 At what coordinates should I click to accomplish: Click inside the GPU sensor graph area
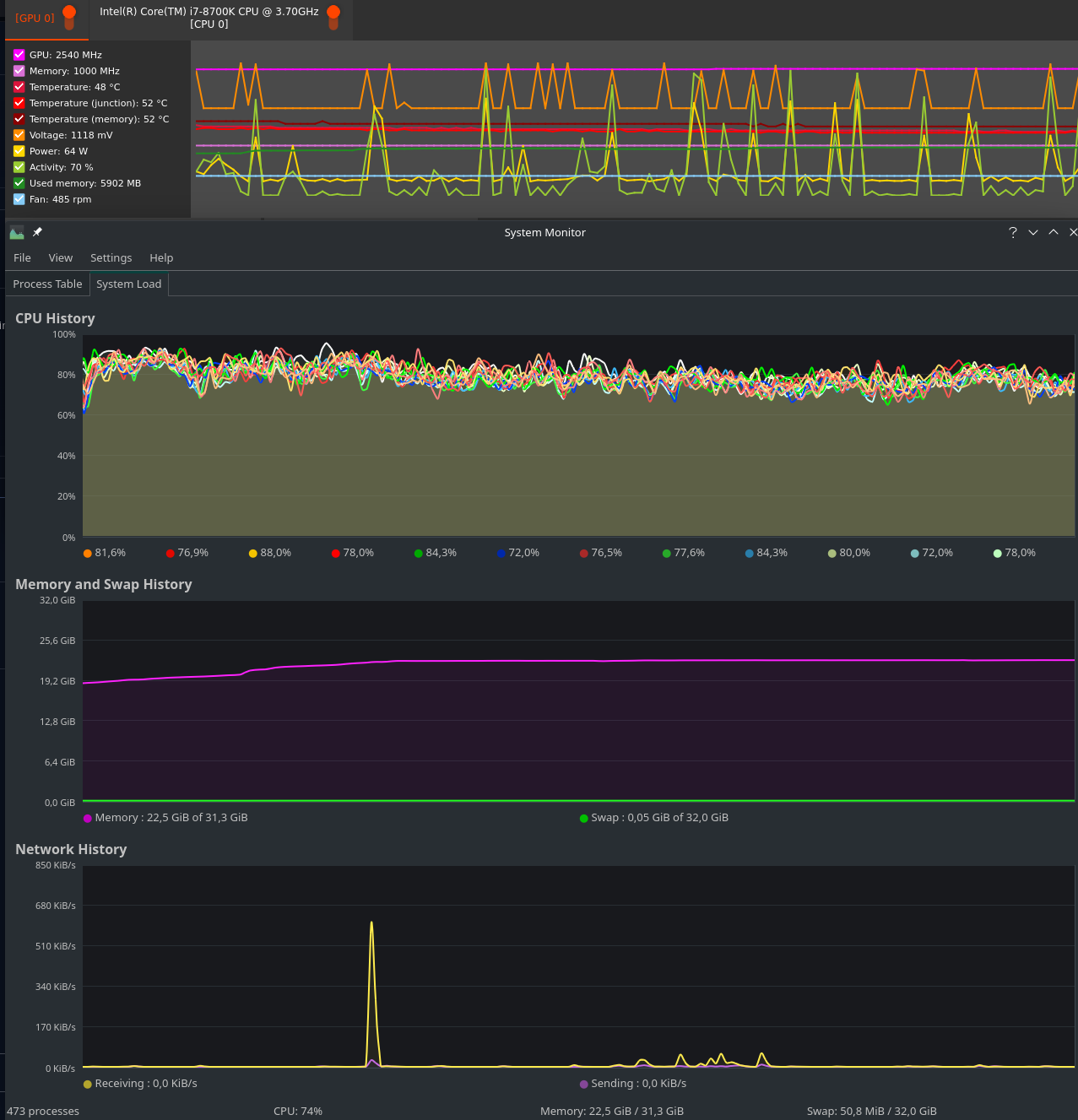click(x=634, y=129)
